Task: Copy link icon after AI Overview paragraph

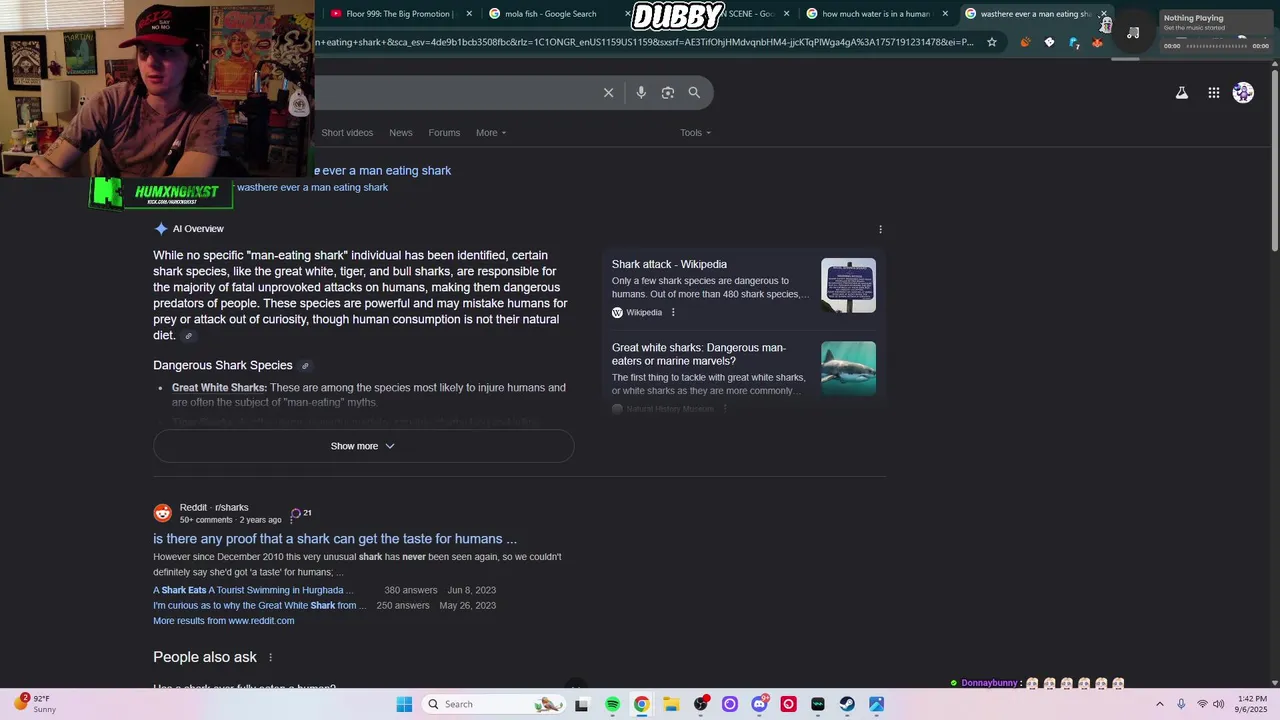Action: (188, 336)
